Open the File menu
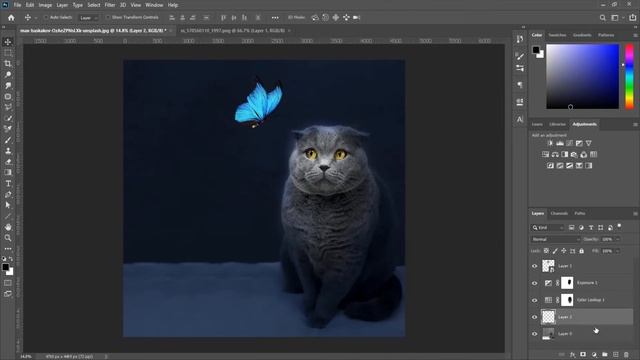Viewport: 640px width, 360px height. click(17, 5)
